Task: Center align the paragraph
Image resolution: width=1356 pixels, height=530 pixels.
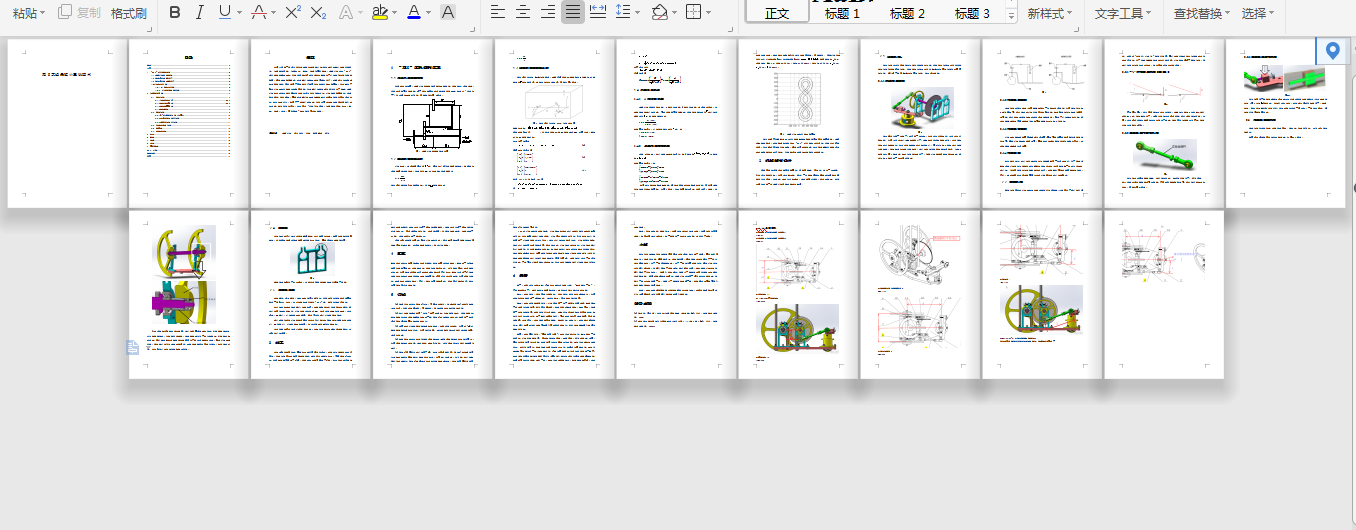Action: 522,13
